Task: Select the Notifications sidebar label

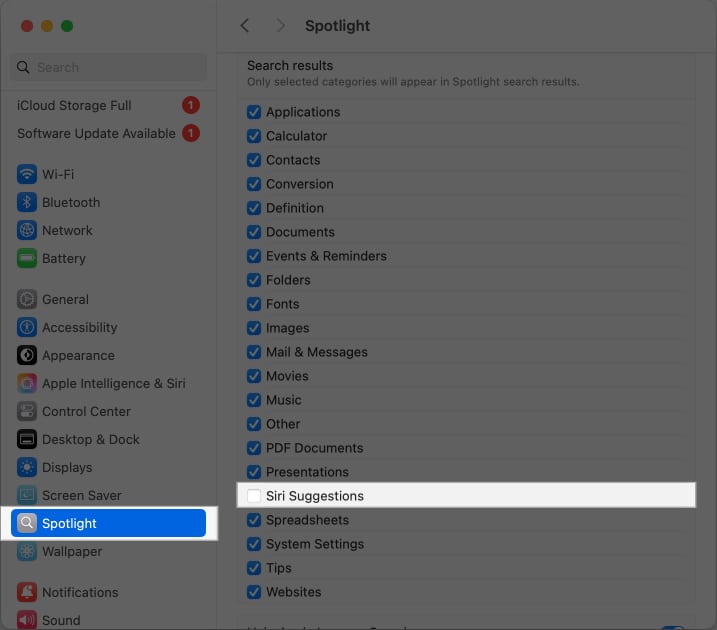Action: 80,592
